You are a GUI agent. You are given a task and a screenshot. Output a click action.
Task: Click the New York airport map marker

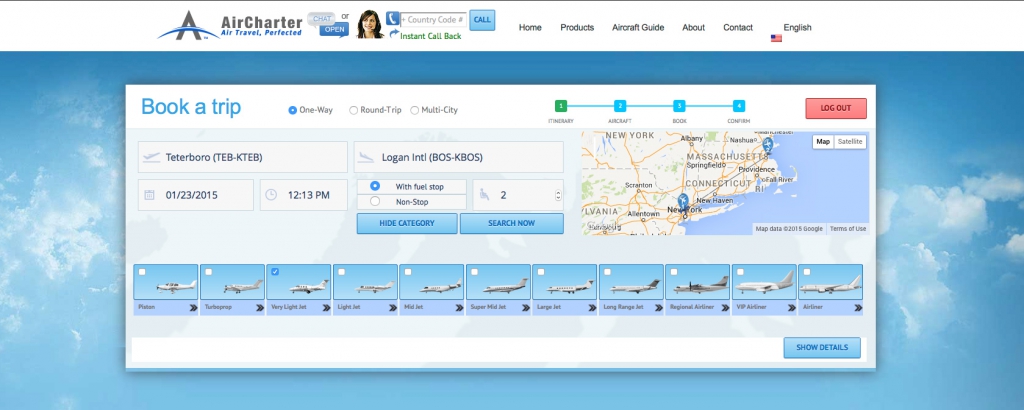pos(683,201)
